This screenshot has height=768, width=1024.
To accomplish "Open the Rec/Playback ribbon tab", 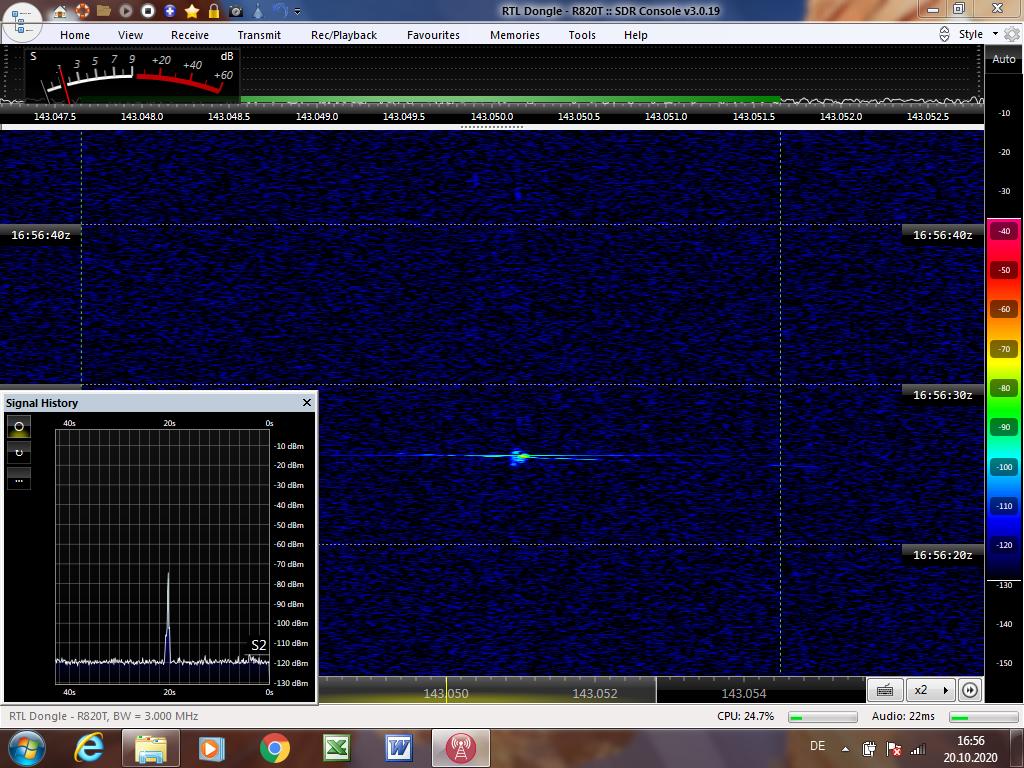I will coord(344,35).
